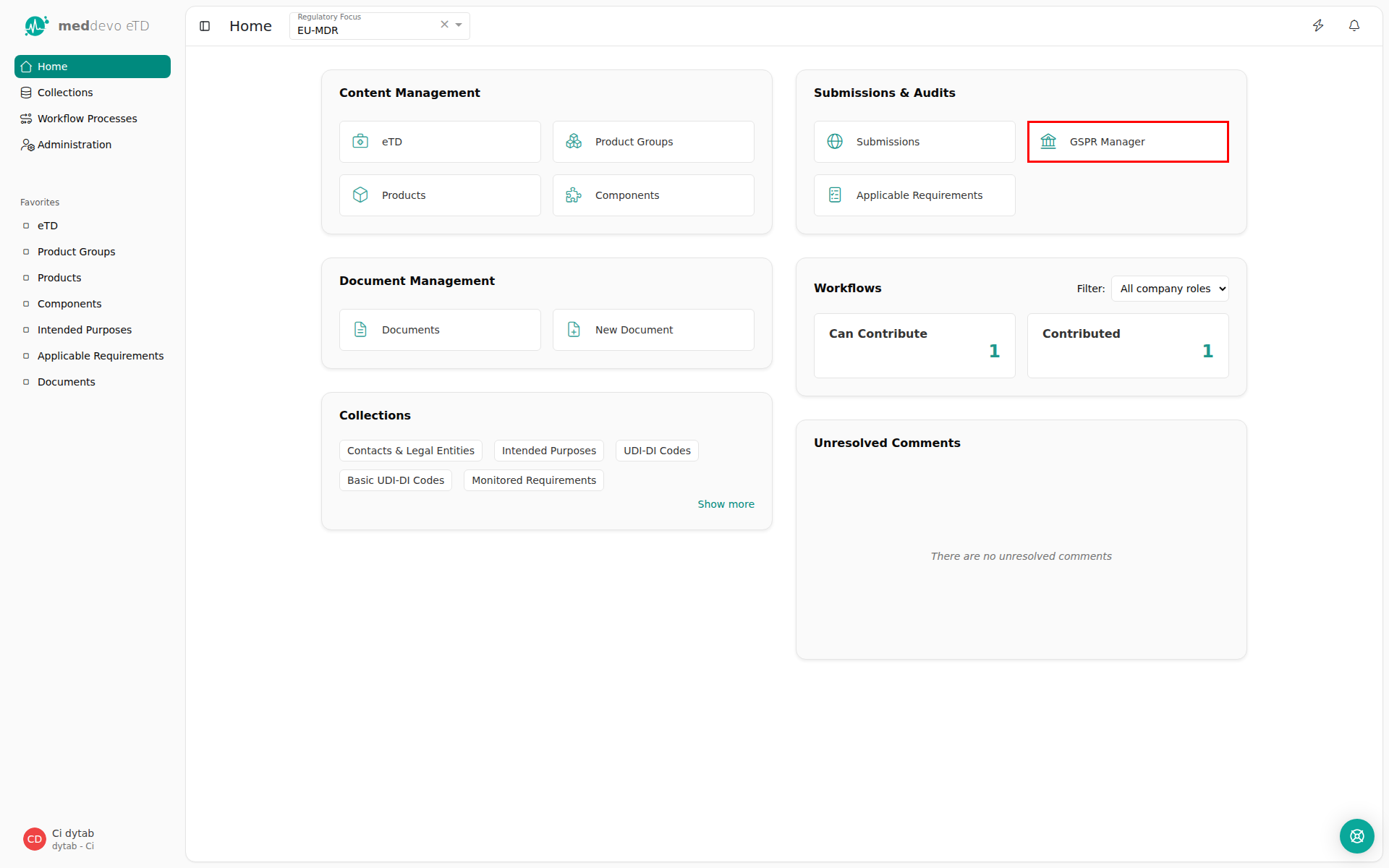Open the All company roles filter dropdown

click(x=1170, y=289)
